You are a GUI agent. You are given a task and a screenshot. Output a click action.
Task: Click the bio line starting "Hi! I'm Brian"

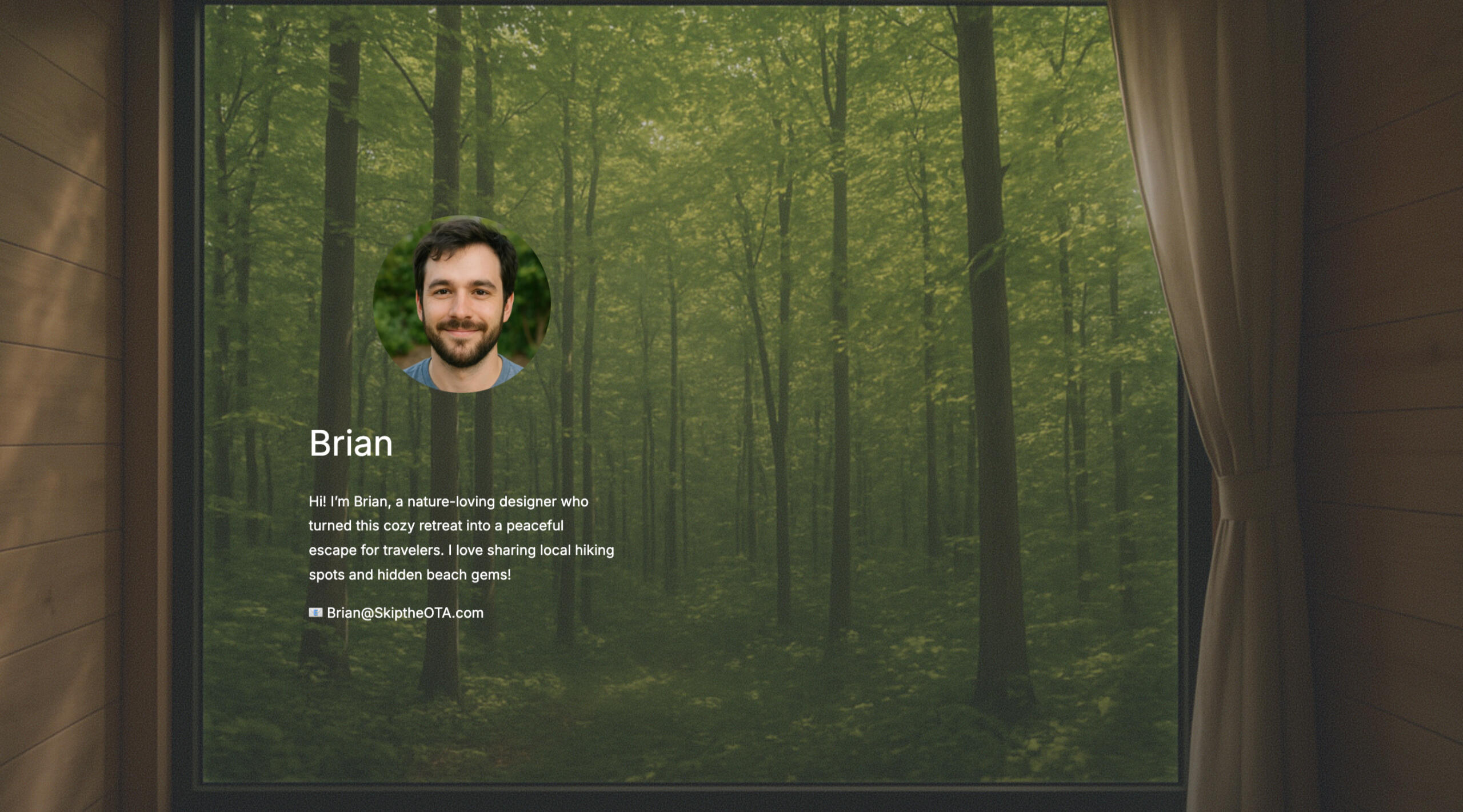point(448,502)
